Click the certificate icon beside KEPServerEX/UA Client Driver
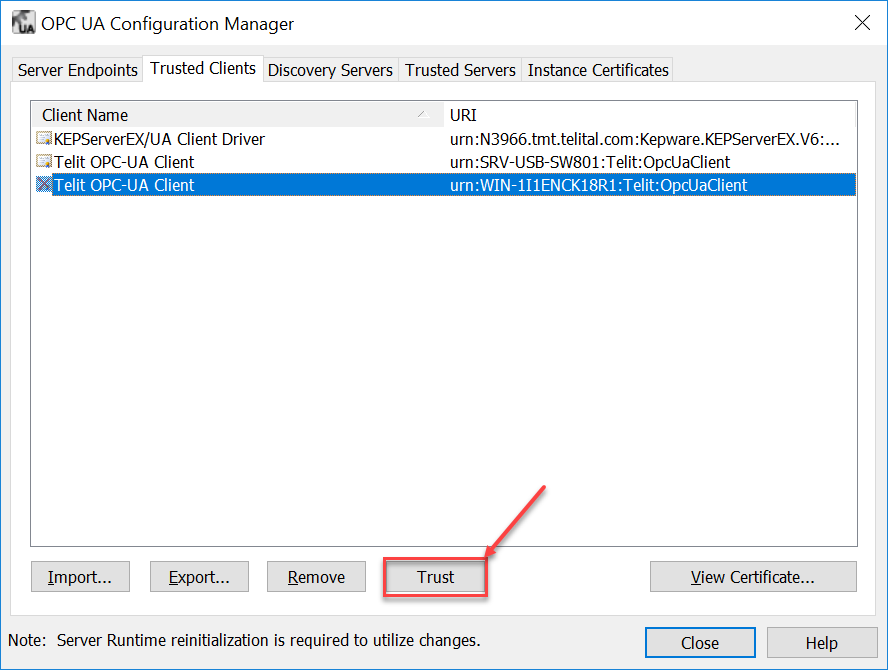This screenshot has width=888, height=670. coord(44,139)
